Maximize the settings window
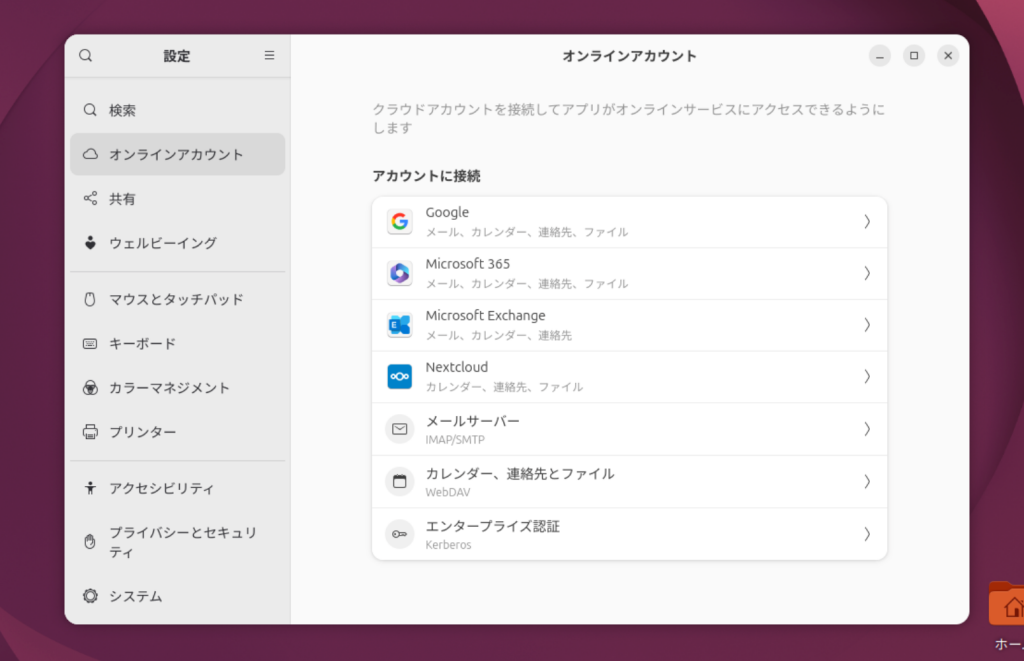Screen dimensions: 1024x661 pos(914,56)
